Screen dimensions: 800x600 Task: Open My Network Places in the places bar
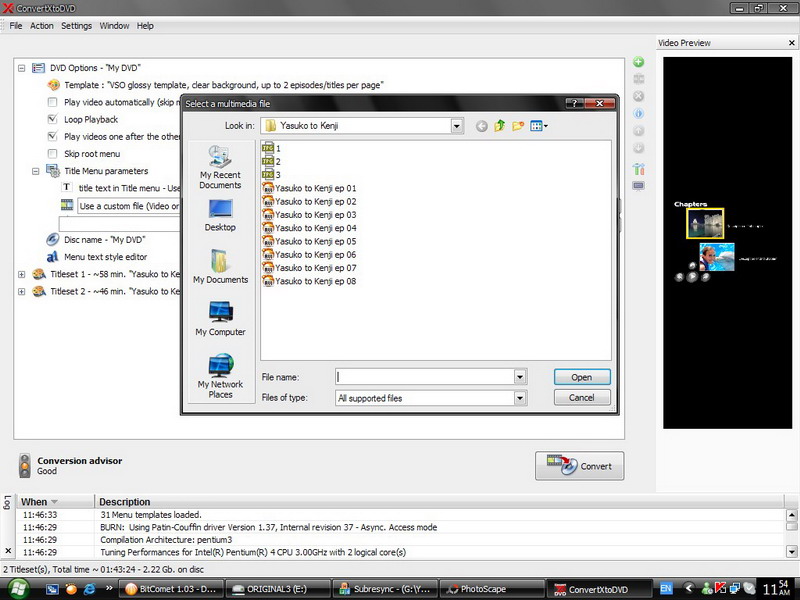pyautogui.click(x=220, y=376)
